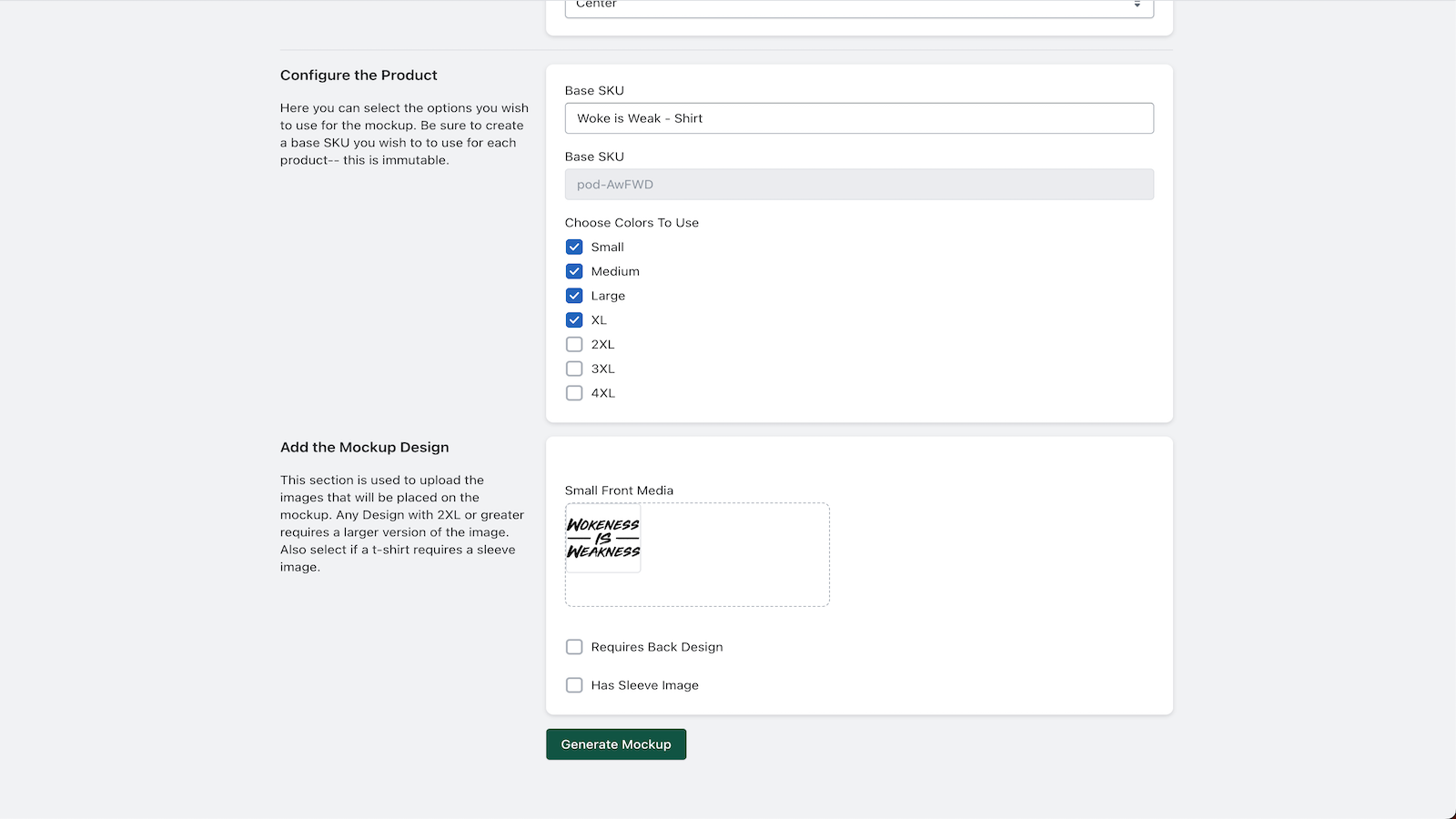Click the '2XL' label text
Viewport: 1456px width, 819px height.
tap(602, 344)
